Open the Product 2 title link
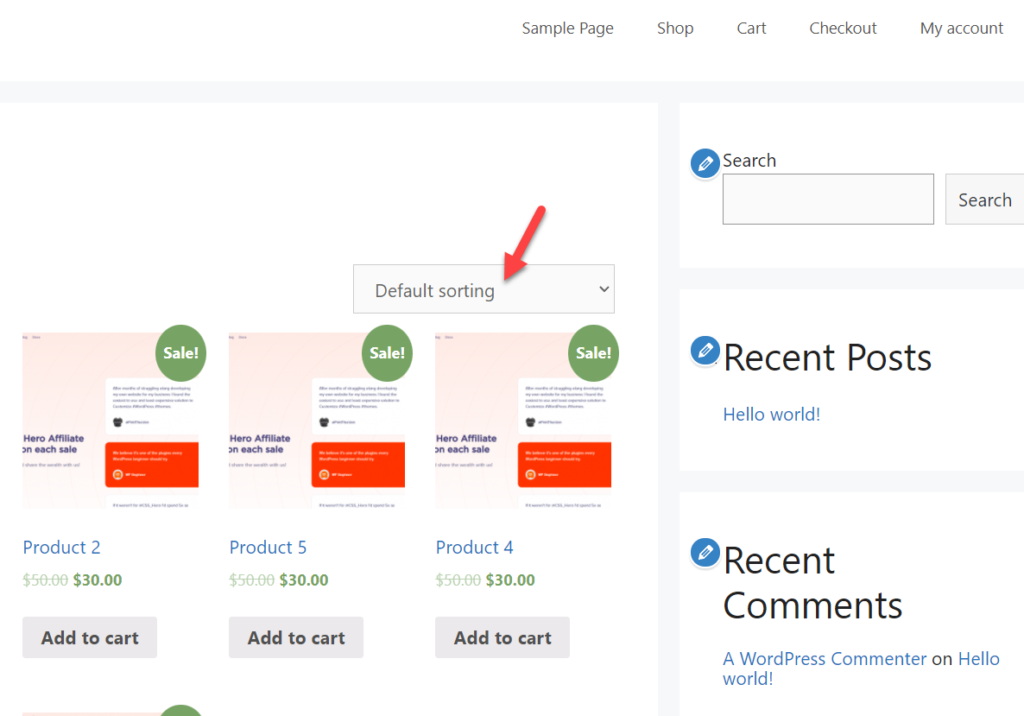Viewport: 1024px width, 716px height. click(x=61, y=547)
